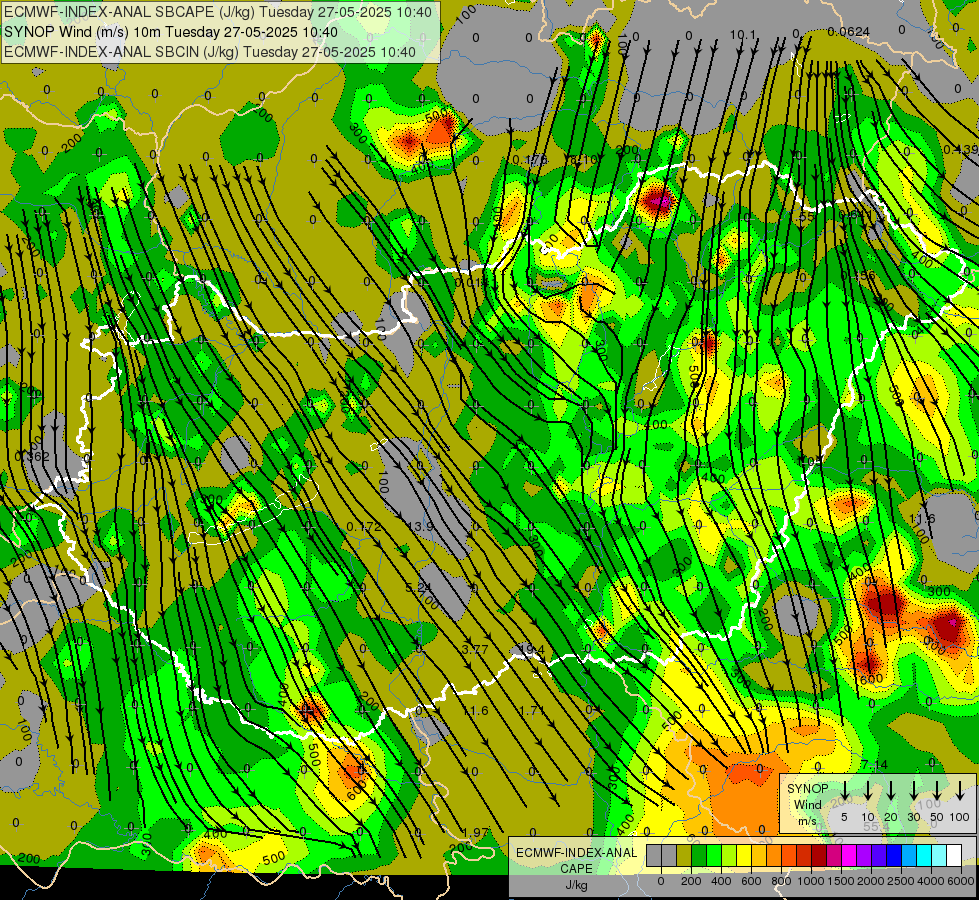Click the map value 0.172

363,527
